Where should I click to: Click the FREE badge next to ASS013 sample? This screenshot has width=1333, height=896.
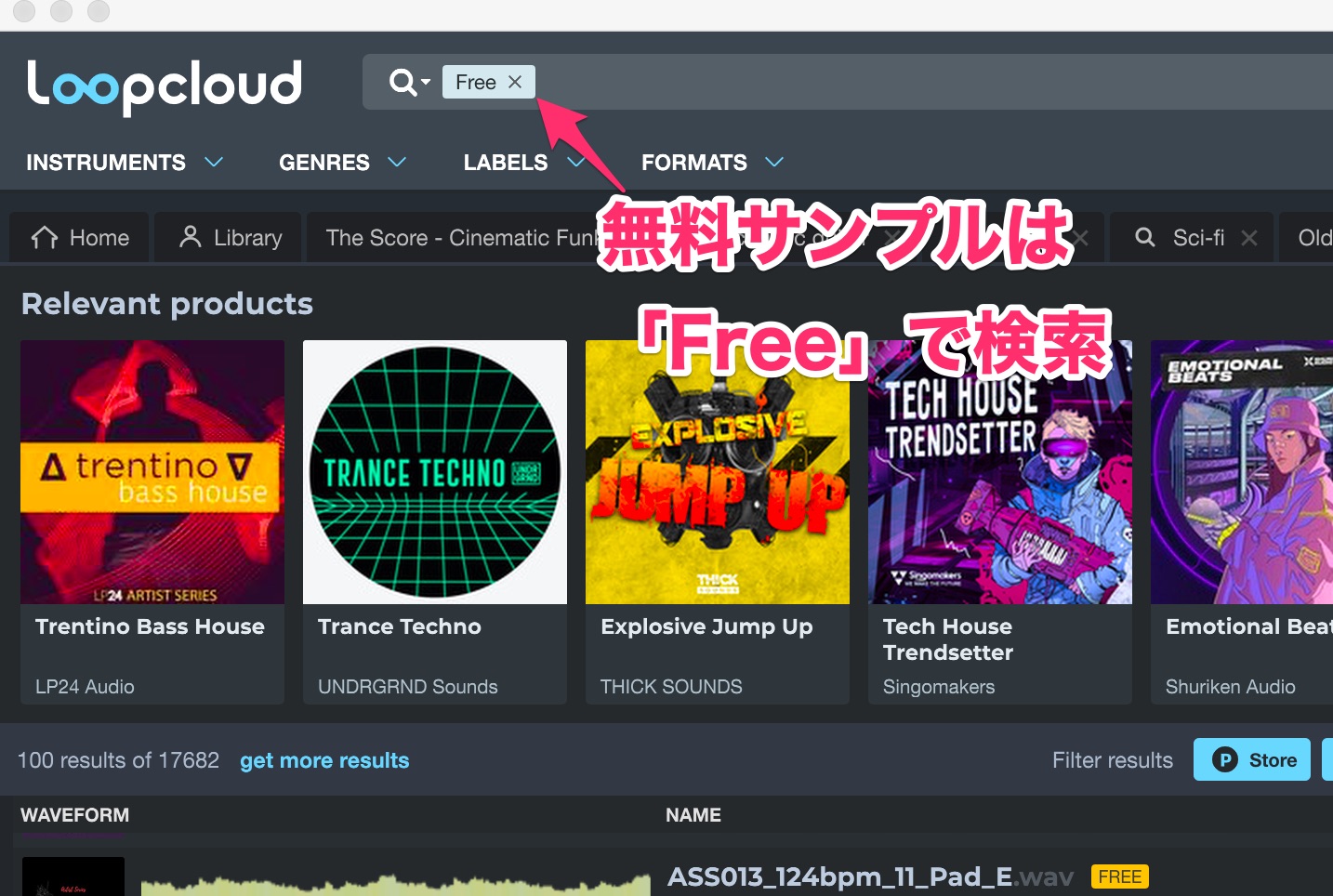coord(1119,876)
